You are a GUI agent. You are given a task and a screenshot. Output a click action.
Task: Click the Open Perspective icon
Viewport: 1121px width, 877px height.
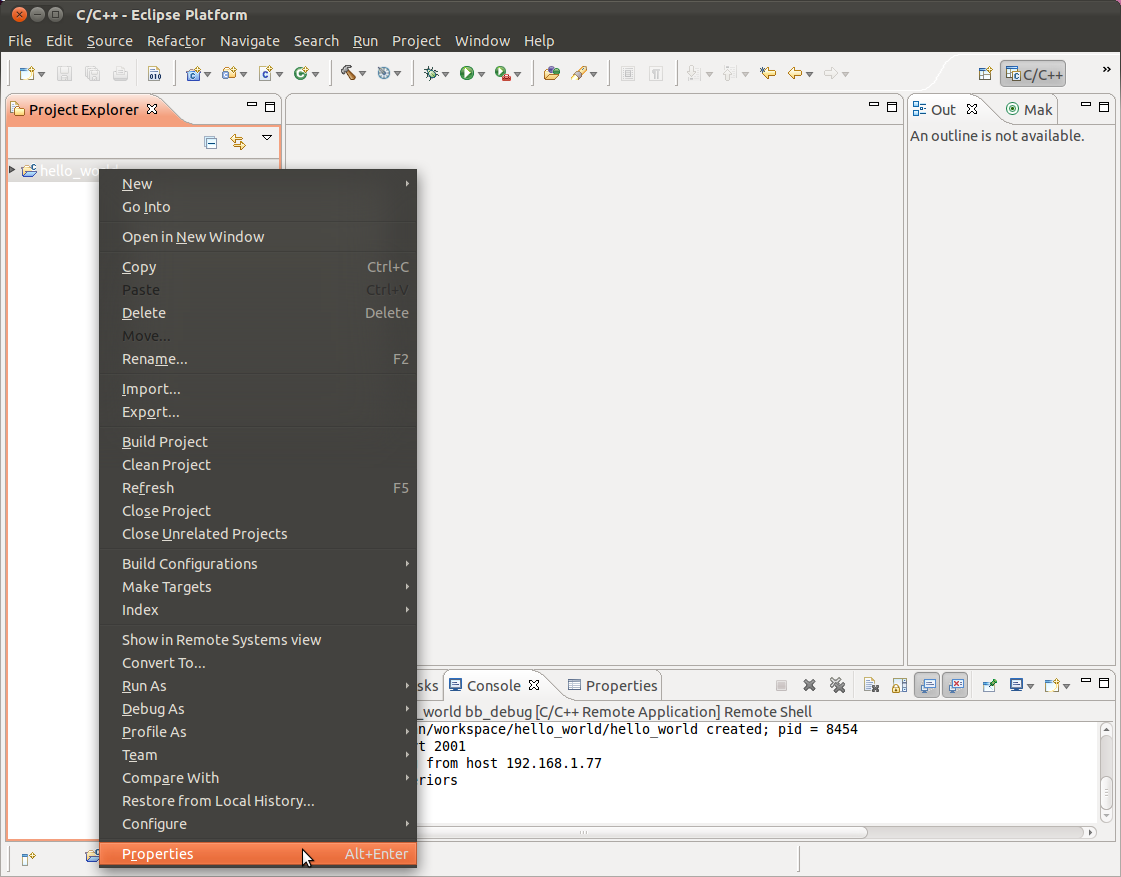click(985, 74)
